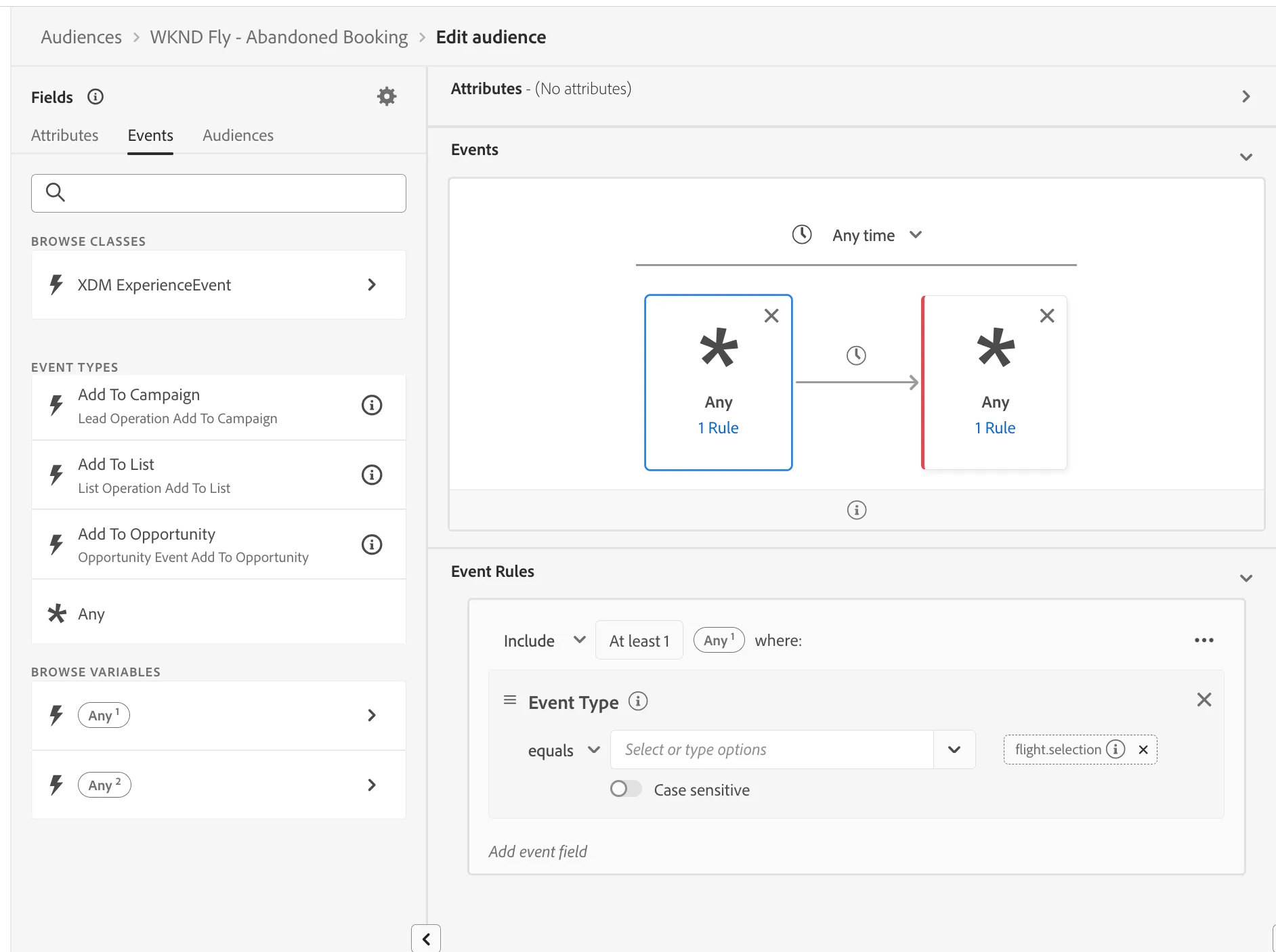The image size is (1276, 952).
Task: Click the Event Type info icon
Action: click(x=638, y=701)
